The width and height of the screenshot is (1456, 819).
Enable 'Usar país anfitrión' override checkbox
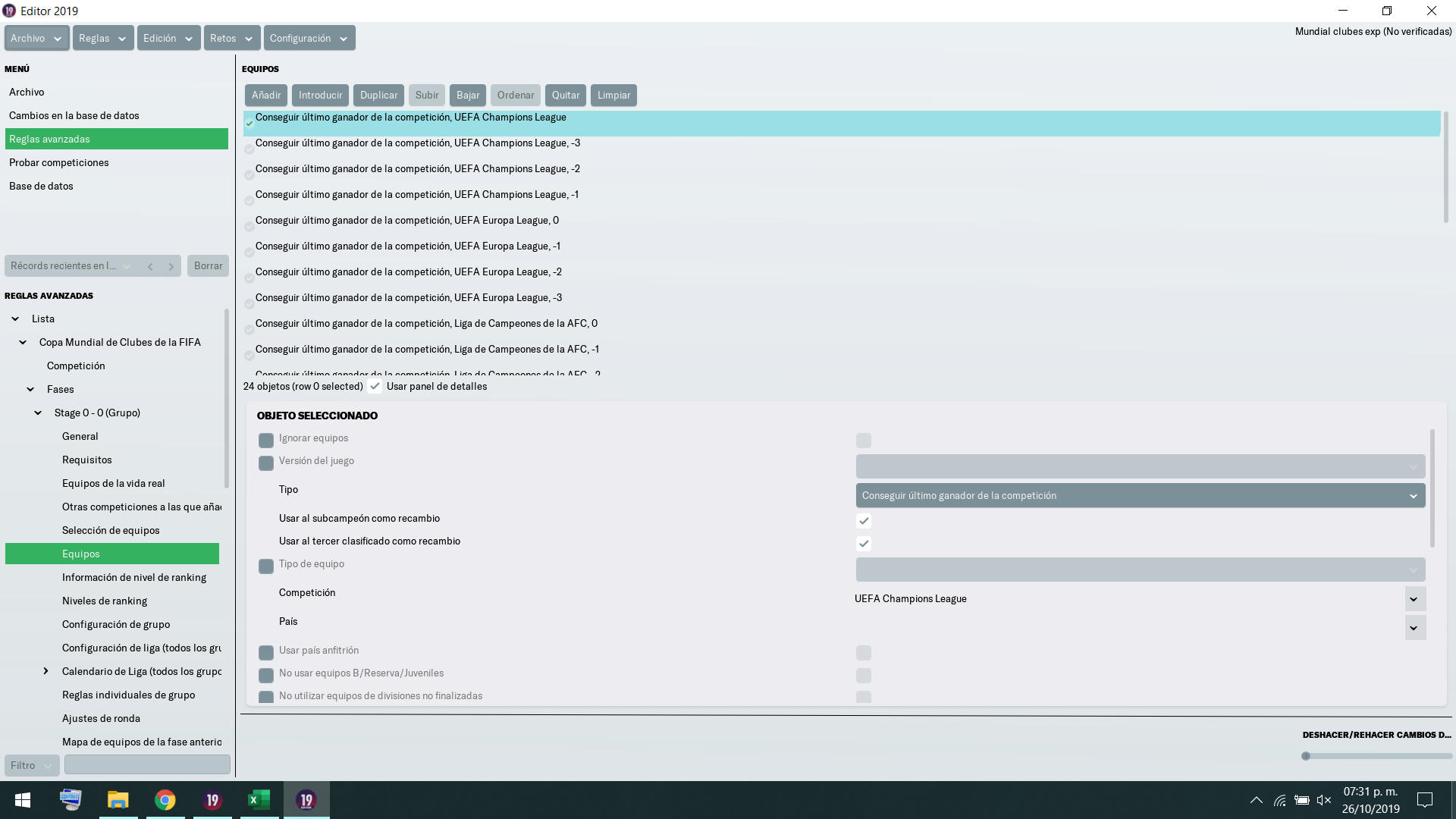(266, 653)
